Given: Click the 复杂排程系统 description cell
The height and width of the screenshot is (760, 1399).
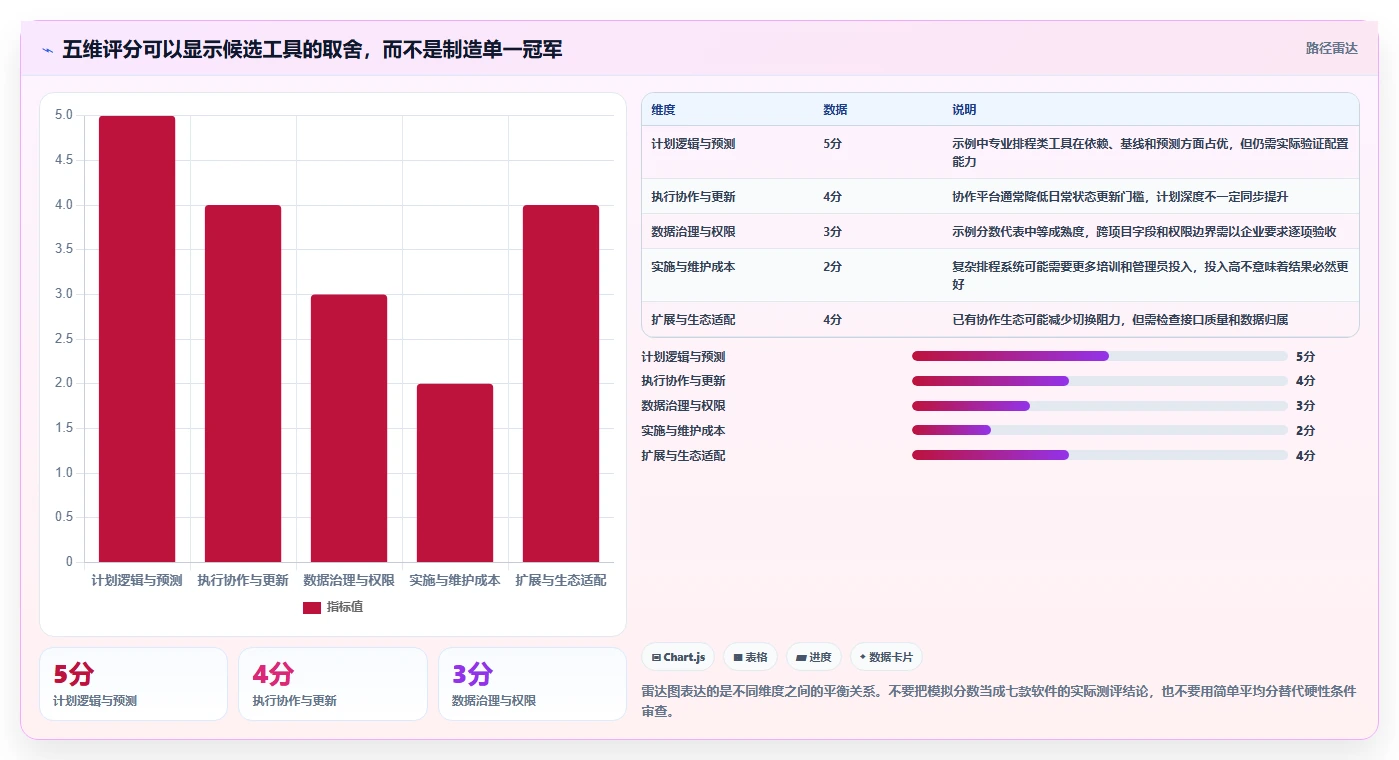Looking at the screenshot, I should click(1150, 276).
